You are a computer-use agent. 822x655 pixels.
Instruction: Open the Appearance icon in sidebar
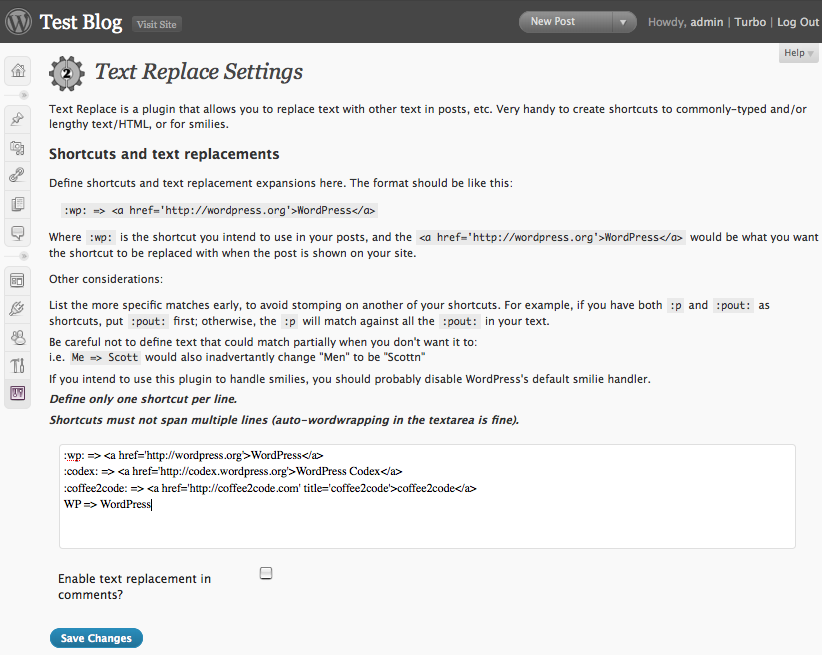pyautogui.click(x=18, y=281)
